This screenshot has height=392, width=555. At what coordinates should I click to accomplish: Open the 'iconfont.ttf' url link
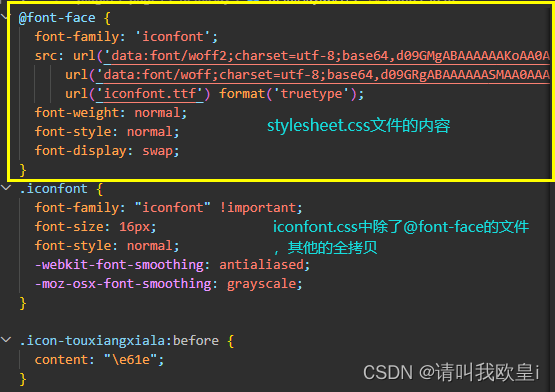point(149,94)
